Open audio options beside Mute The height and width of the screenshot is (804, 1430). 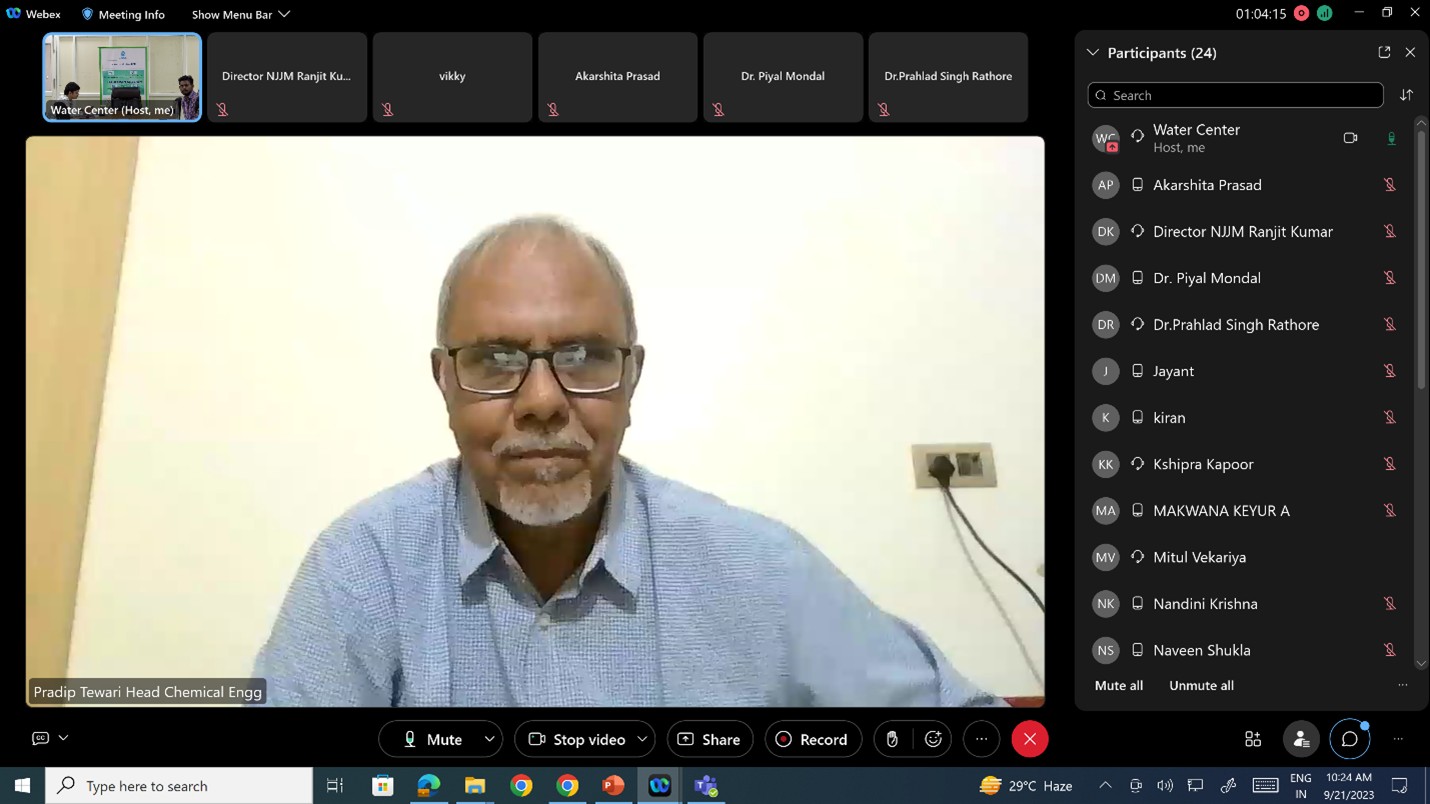point(489,739)
